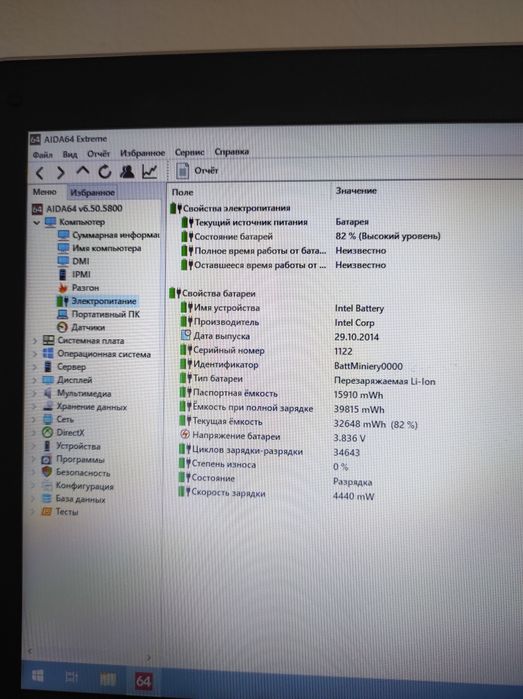Go back with the left arrow toolbar button
This screenshot has height=699, width=523.
(x=40, y=173)
